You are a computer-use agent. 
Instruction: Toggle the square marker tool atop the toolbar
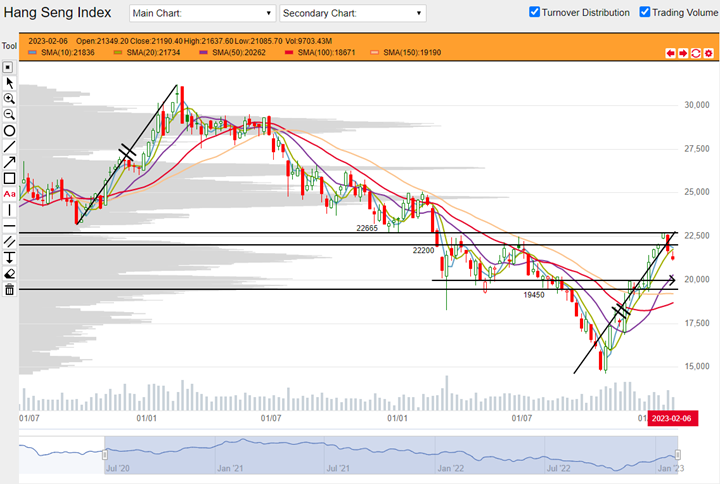[x=8, y=67]
